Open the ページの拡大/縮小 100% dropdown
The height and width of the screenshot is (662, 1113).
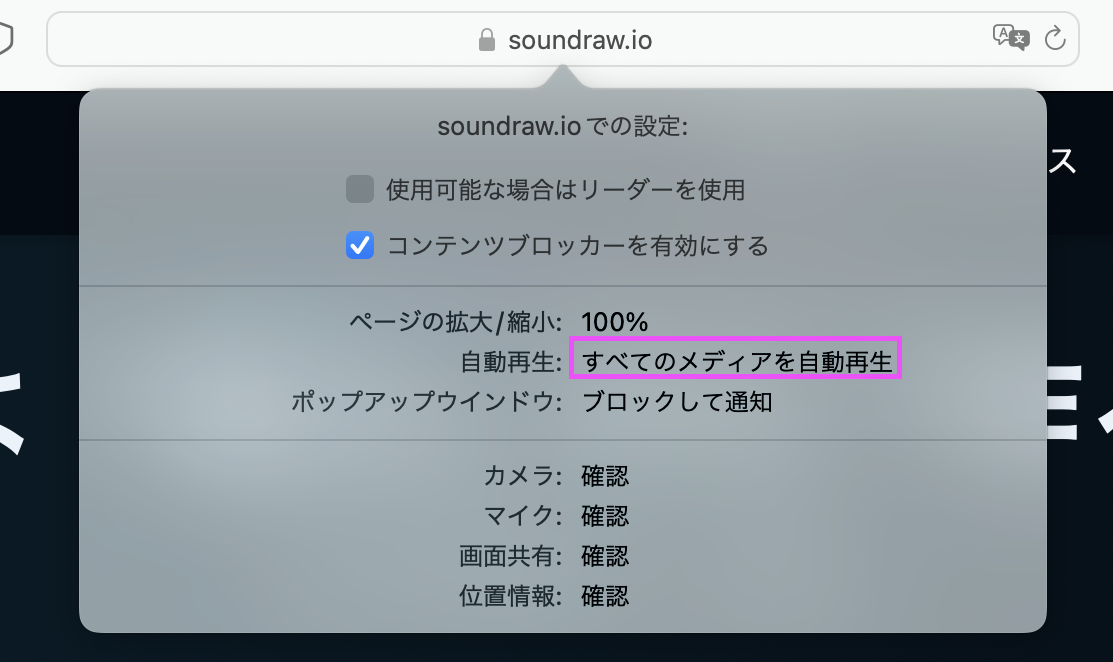pyautogui.click(x=615, y=322)
